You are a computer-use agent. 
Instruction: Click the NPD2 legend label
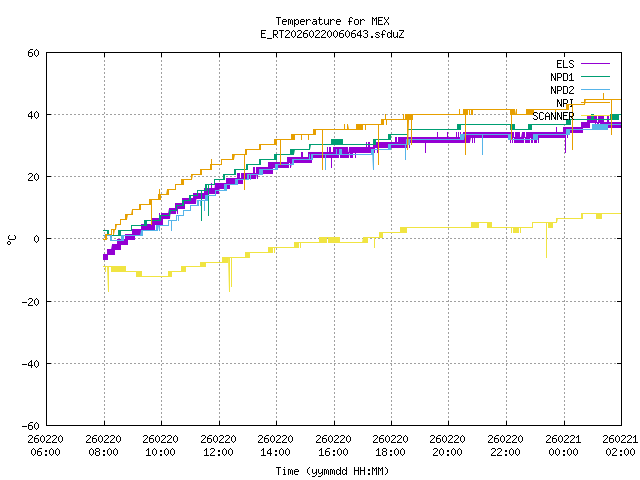pyautogui.click(x=562, y=90)
